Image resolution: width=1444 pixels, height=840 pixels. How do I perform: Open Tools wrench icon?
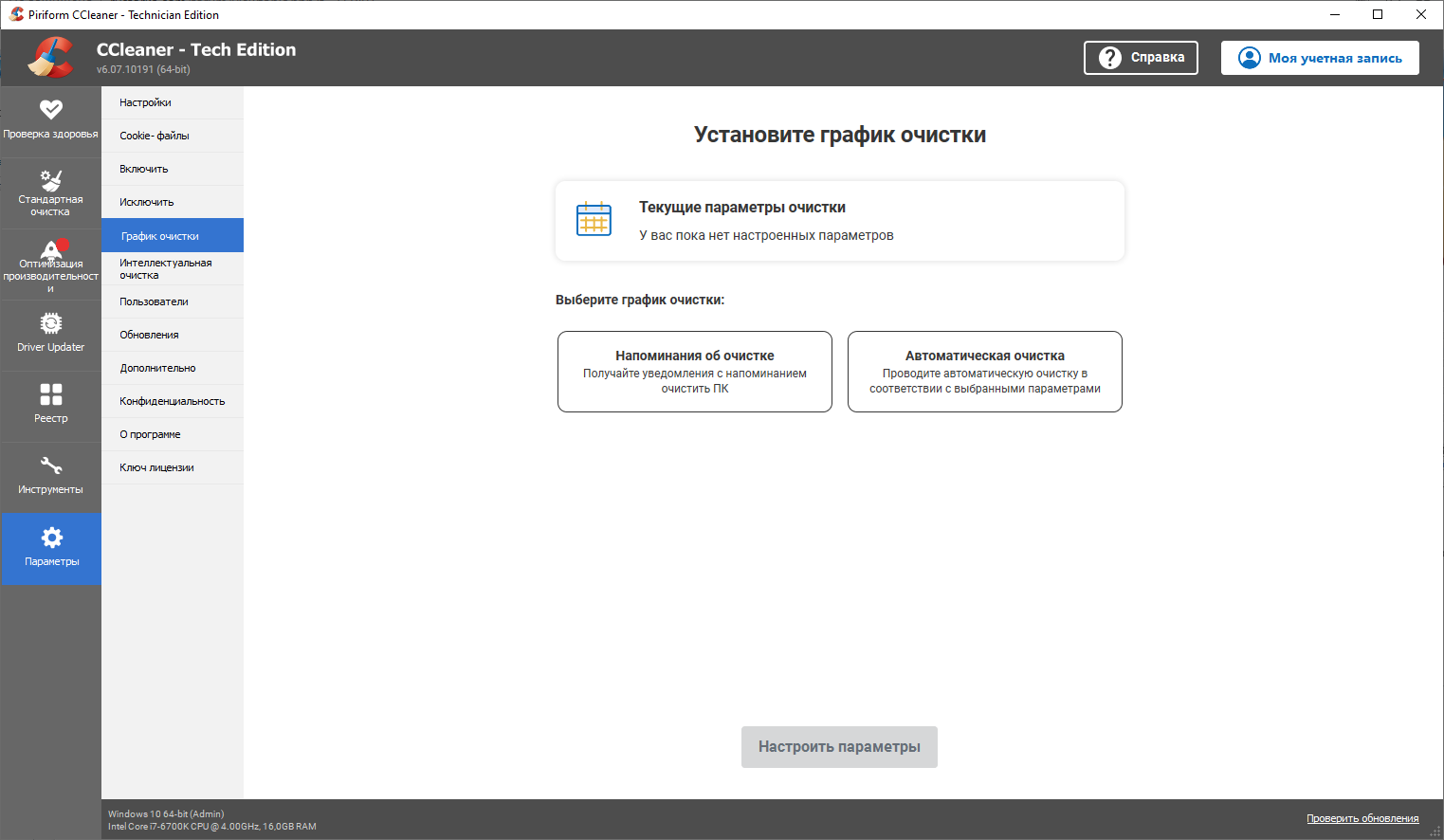[51, 466]
